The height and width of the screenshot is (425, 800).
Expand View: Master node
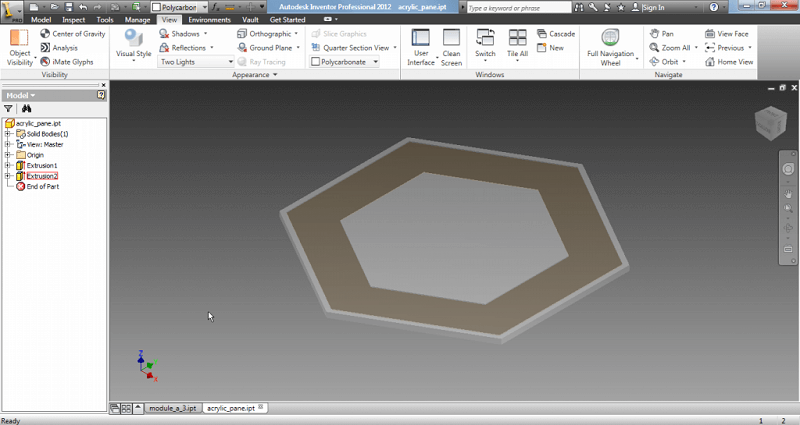click(x=8, y=144)
